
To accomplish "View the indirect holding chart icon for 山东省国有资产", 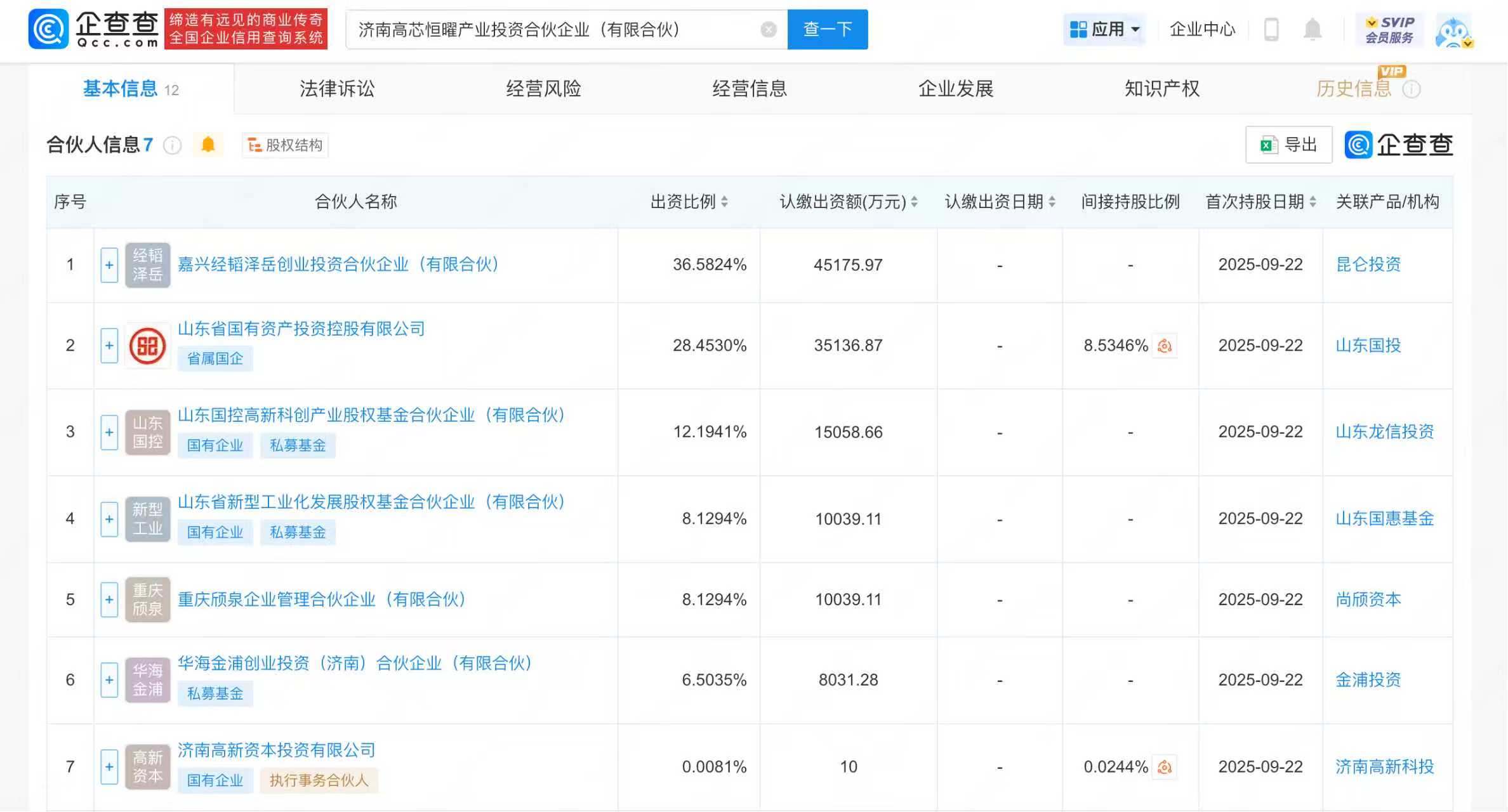I will 1165,346.
